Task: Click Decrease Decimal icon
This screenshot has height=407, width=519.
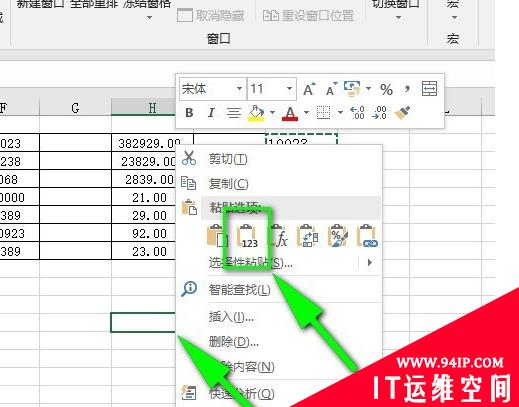Action: coord(379,113)
